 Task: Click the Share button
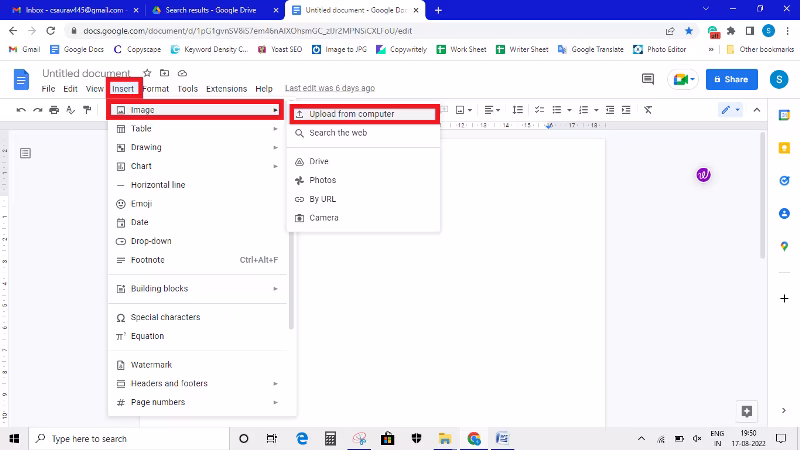731,79
